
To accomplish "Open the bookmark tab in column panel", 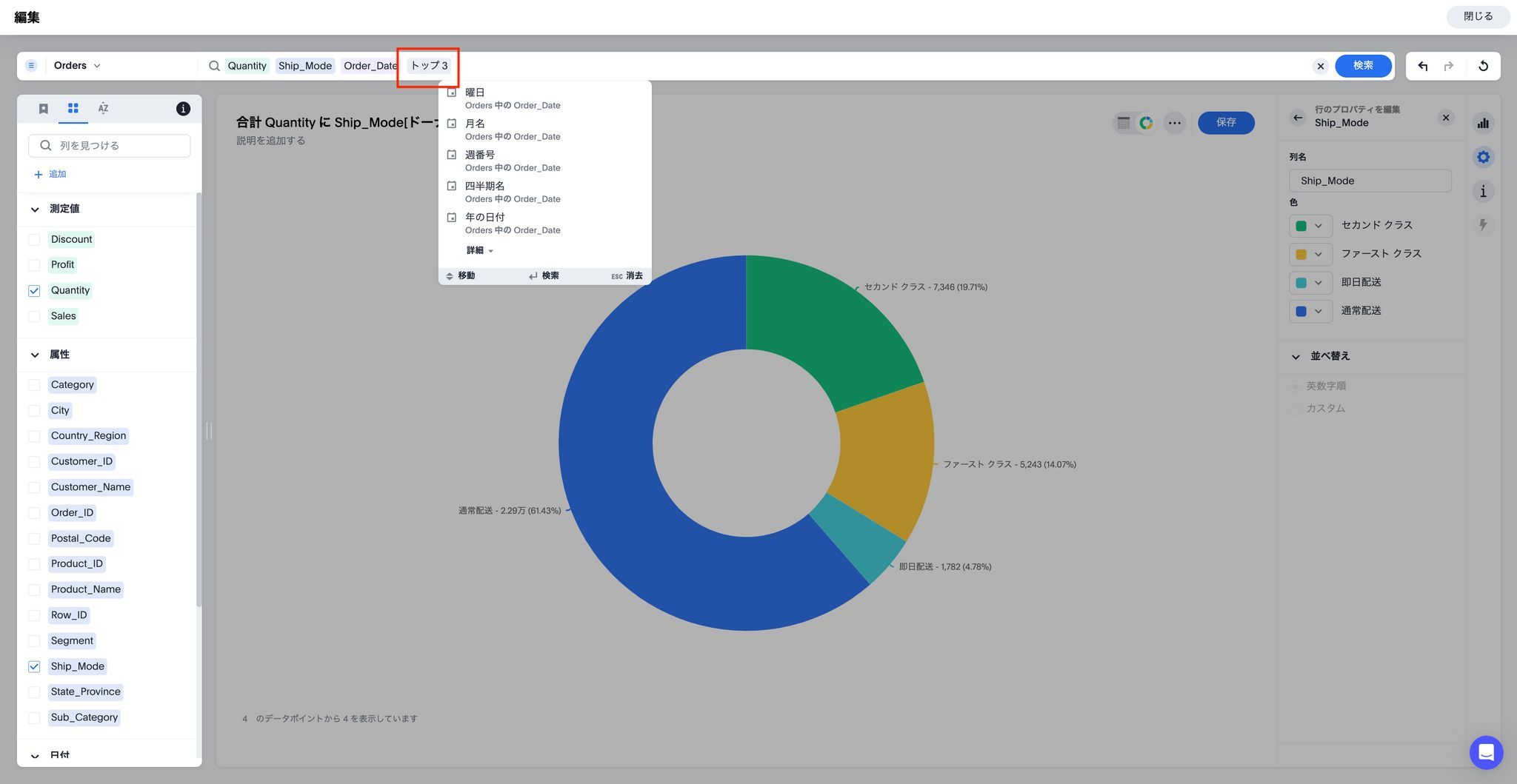I will tap(44, 109).
